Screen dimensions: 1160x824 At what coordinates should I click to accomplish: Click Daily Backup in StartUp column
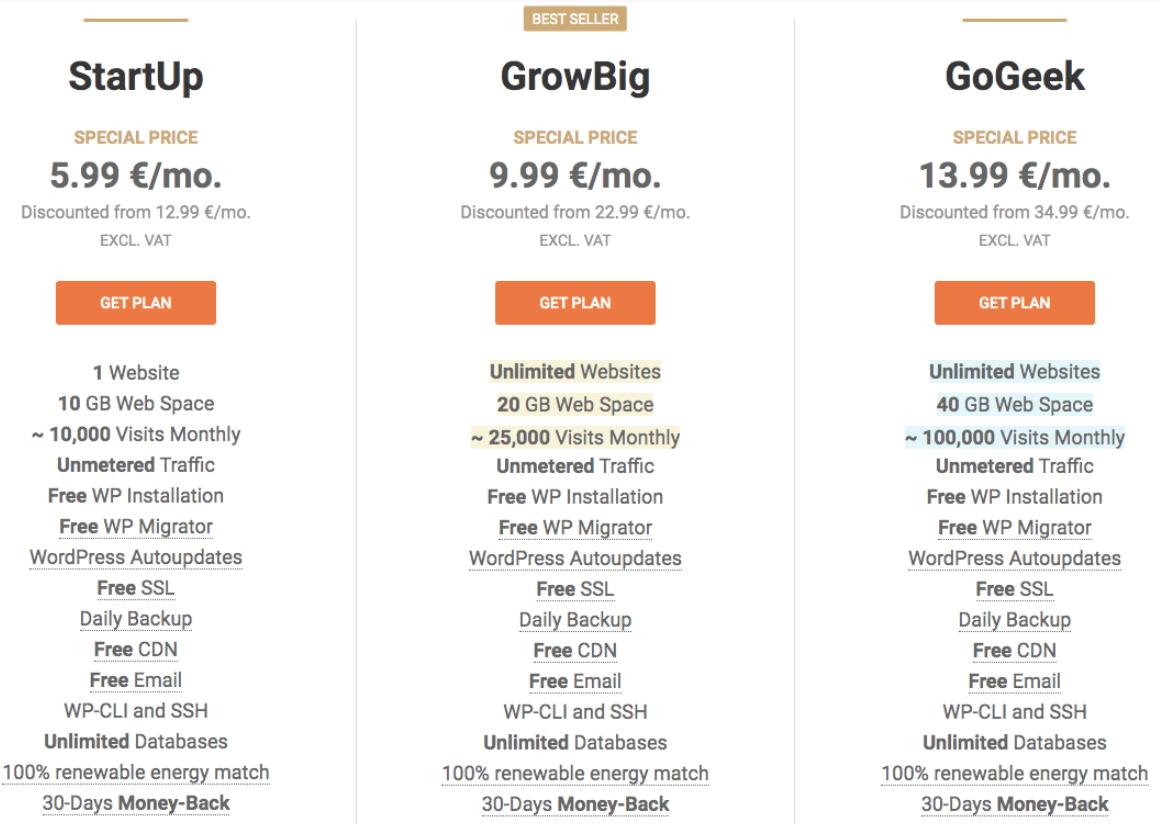coord(136,619)
